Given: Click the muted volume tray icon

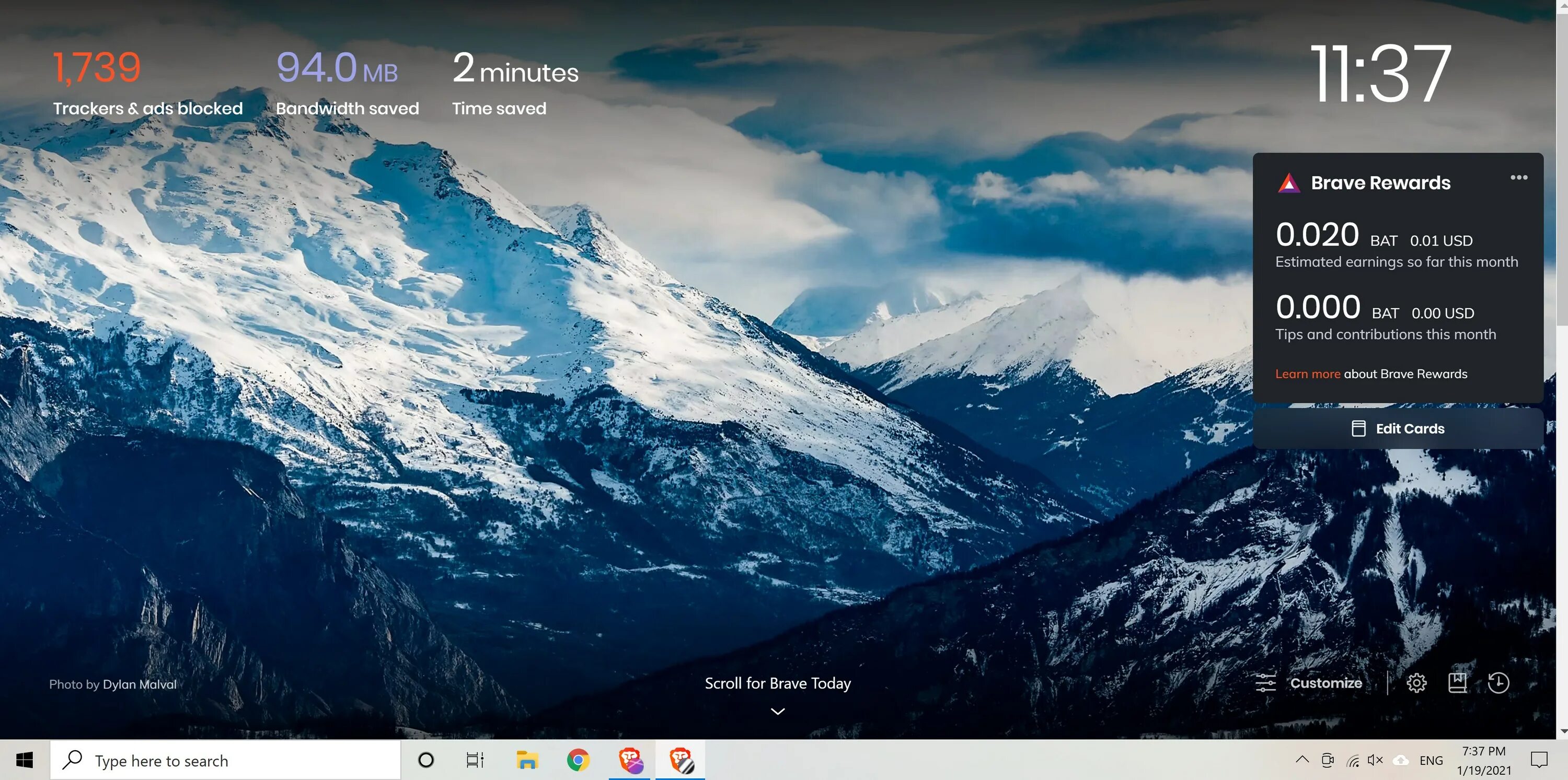Looking at the screenshot, I should (1375, 760).
